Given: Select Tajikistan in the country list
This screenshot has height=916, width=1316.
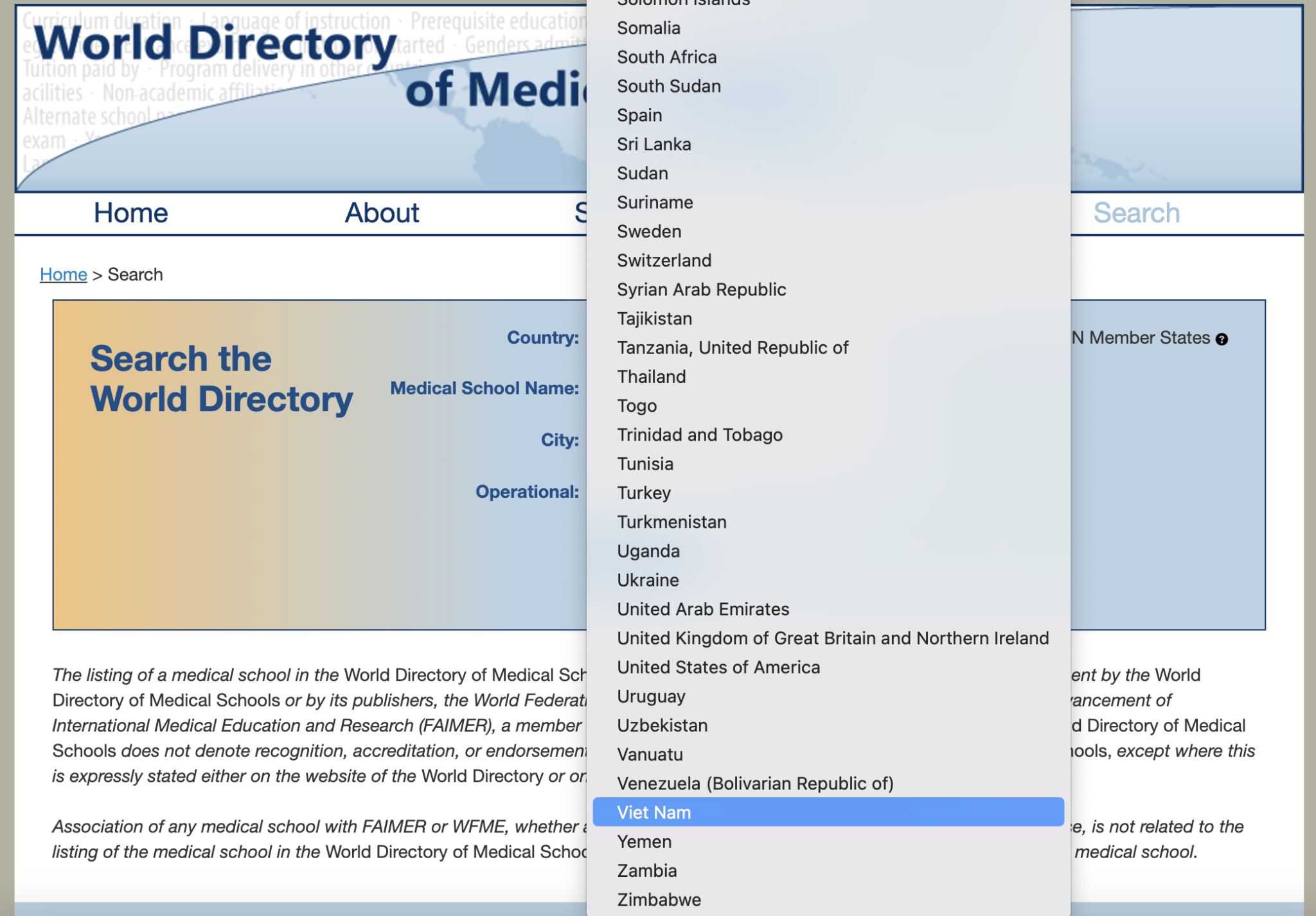Looking at the screenshot, I should [x=828, y=319].
